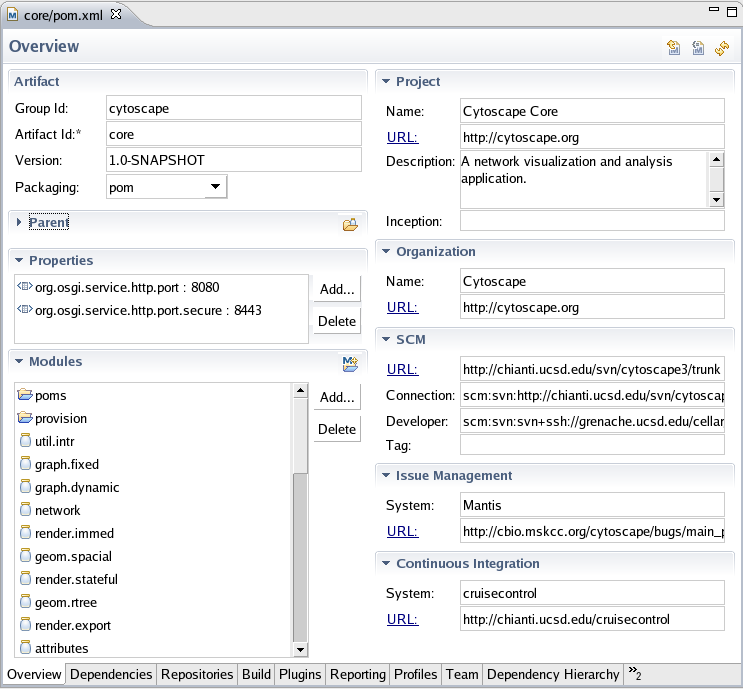Expand the Parent section
This screenshot has width=743, height=689.
[x=20, y=222]
